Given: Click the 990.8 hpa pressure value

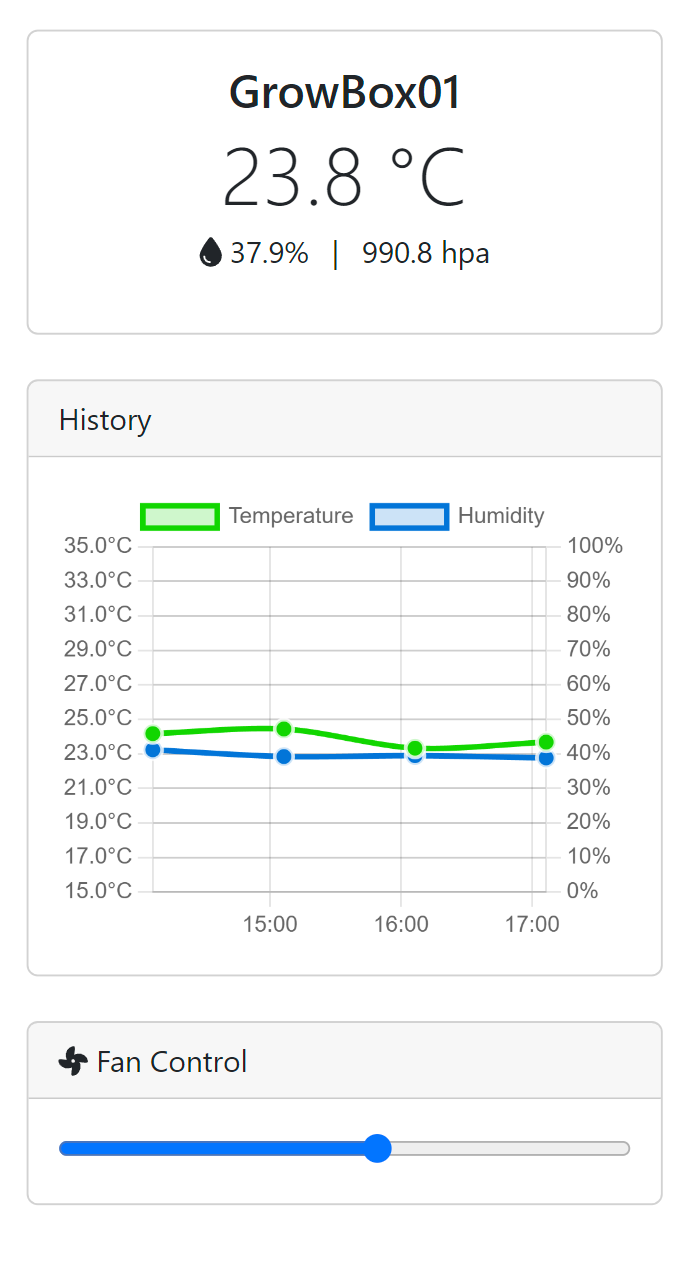Looking at the screenshot, I should [x=425, y=253].
